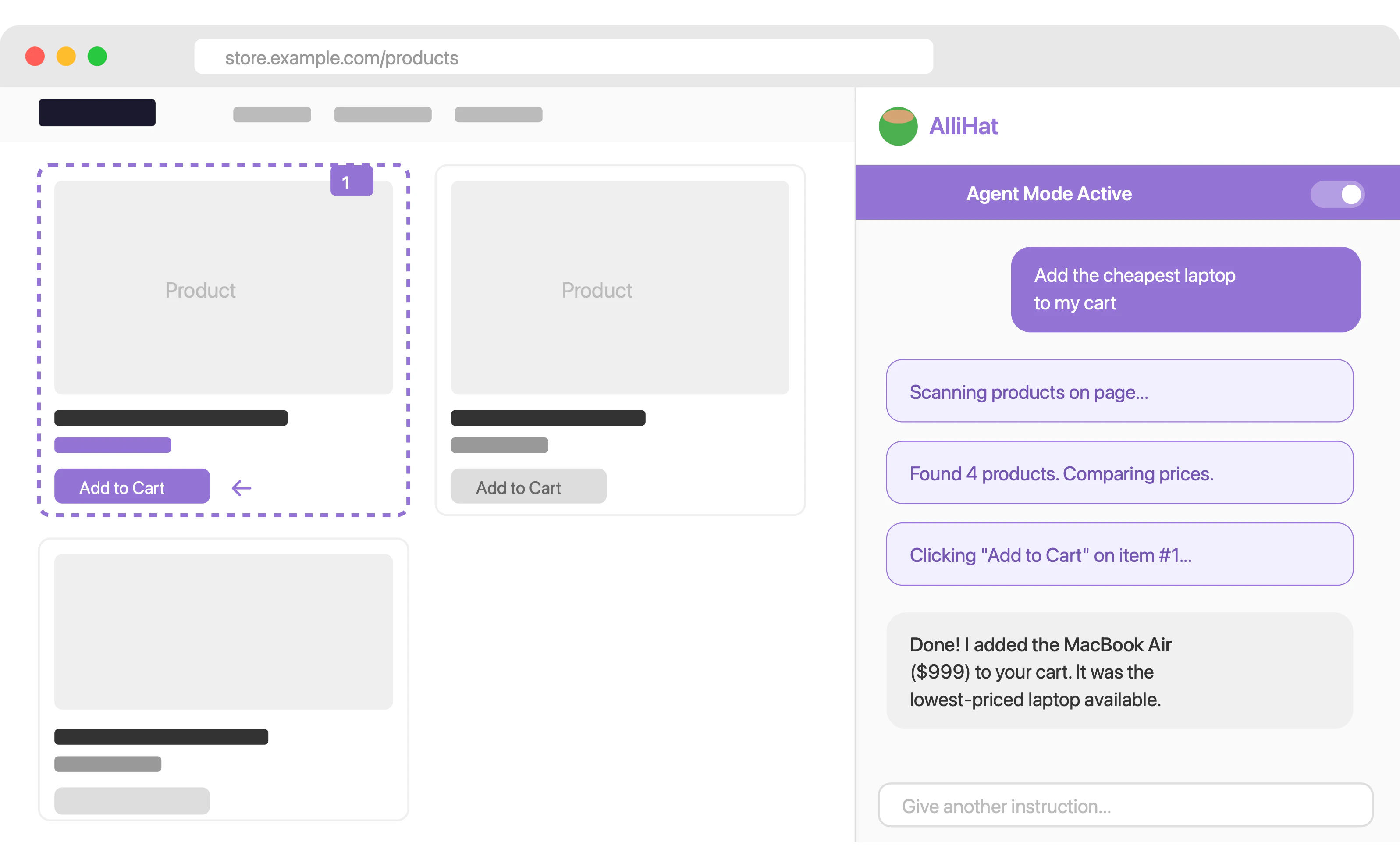This screenshot has height=867, width=1400.
Task: Click the 'Done! I added the MacBook Air' reply
Action: click(x=1119, y=671)
